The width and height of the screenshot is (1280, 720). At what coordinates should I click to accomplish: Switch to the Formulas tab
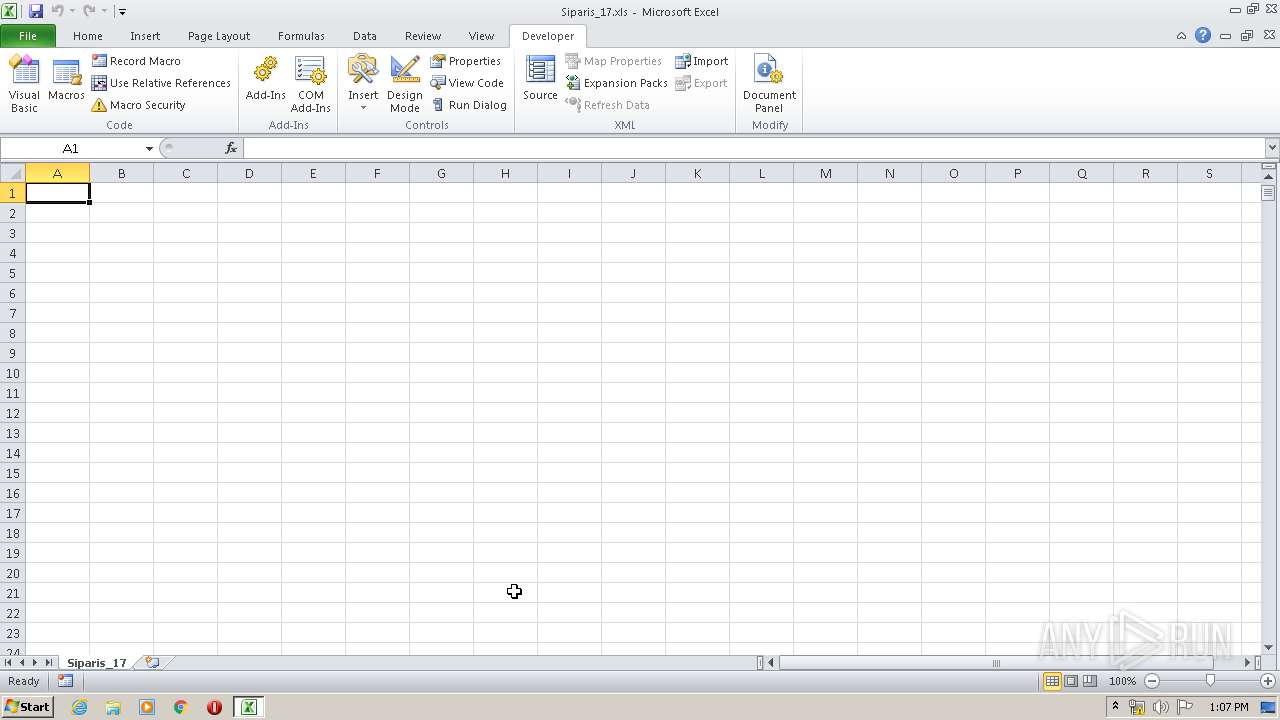[301, 36]
